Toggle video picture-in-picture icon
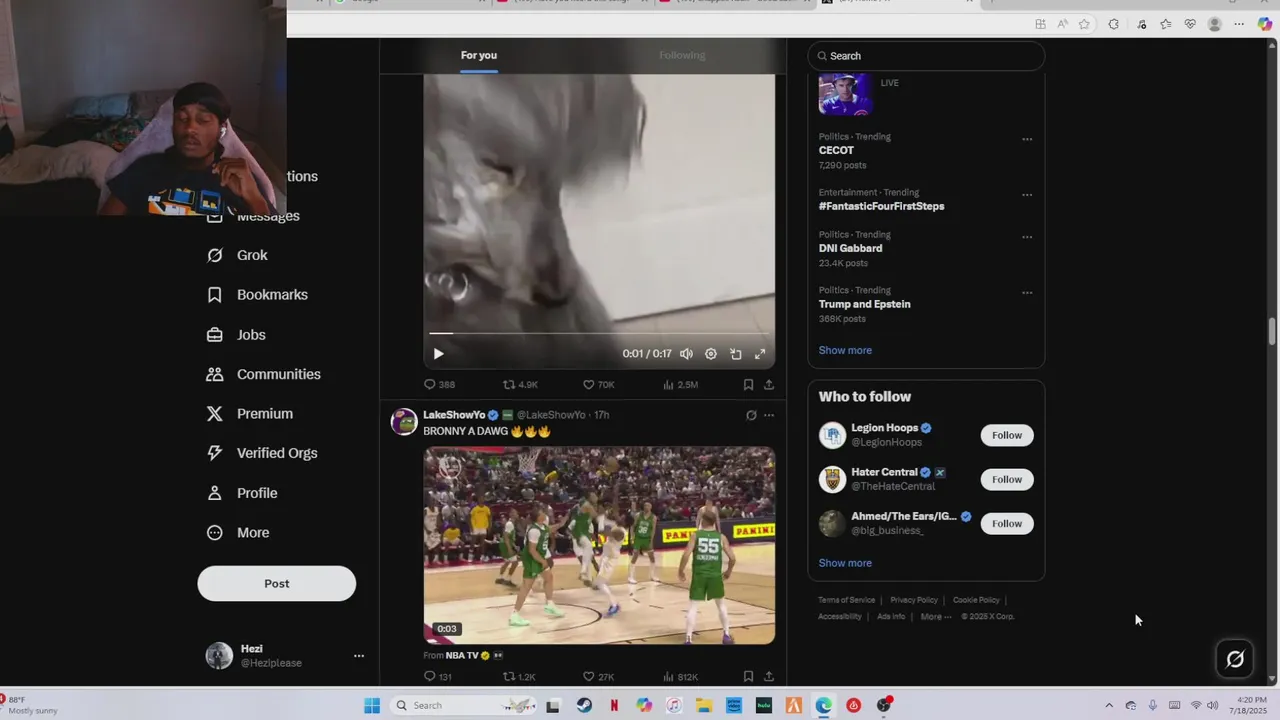Screen dimensions: 1280x720 tap(736, 354)
